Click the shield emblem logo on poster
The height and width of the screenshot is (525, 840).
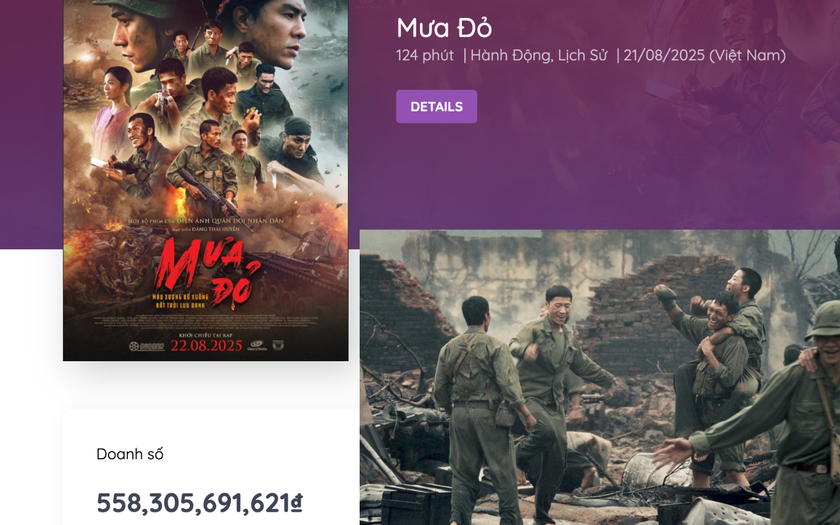tap(278, 345)
